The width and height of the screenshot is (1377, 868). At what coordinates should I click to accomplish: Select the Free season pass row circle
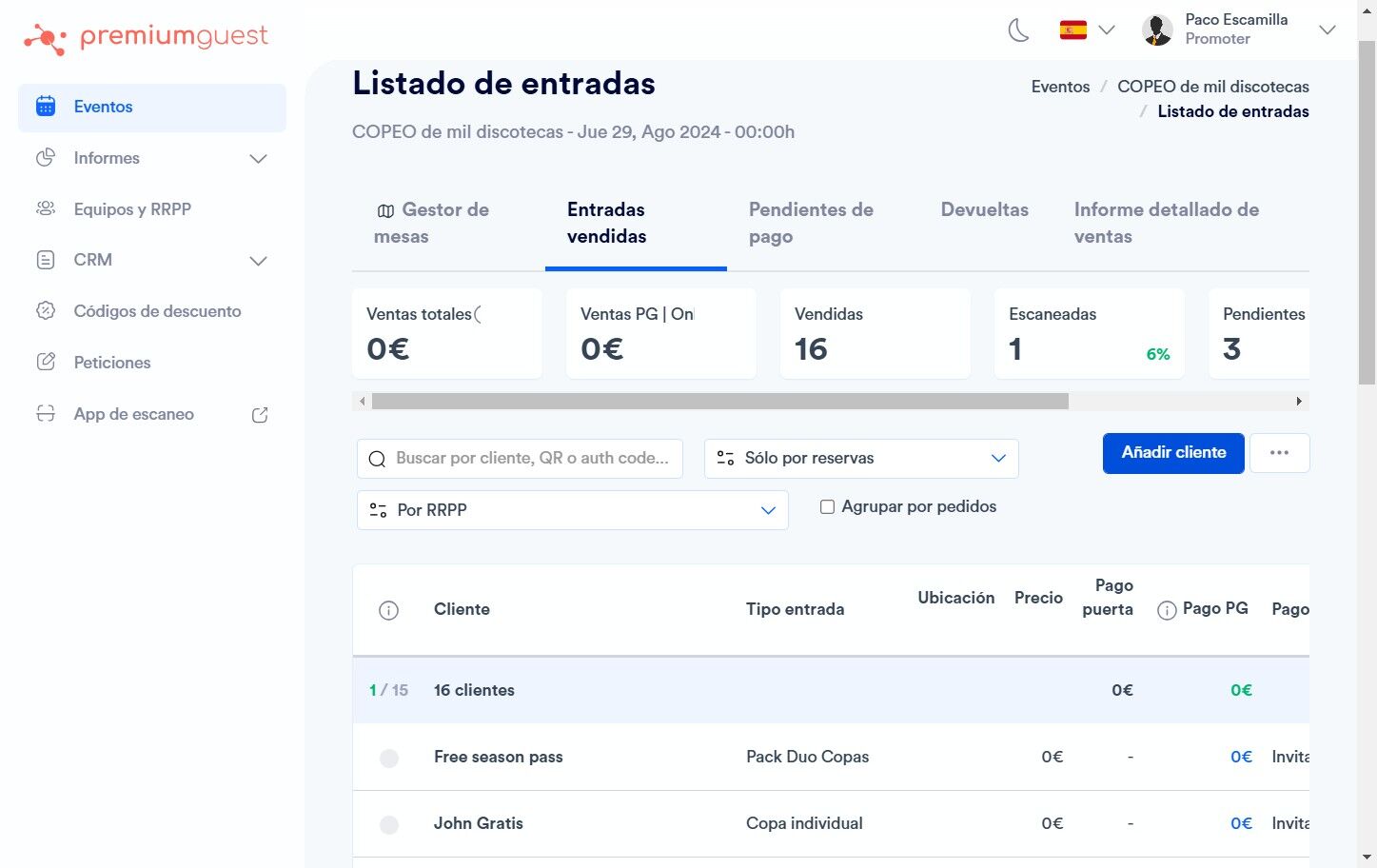point(389,759)
